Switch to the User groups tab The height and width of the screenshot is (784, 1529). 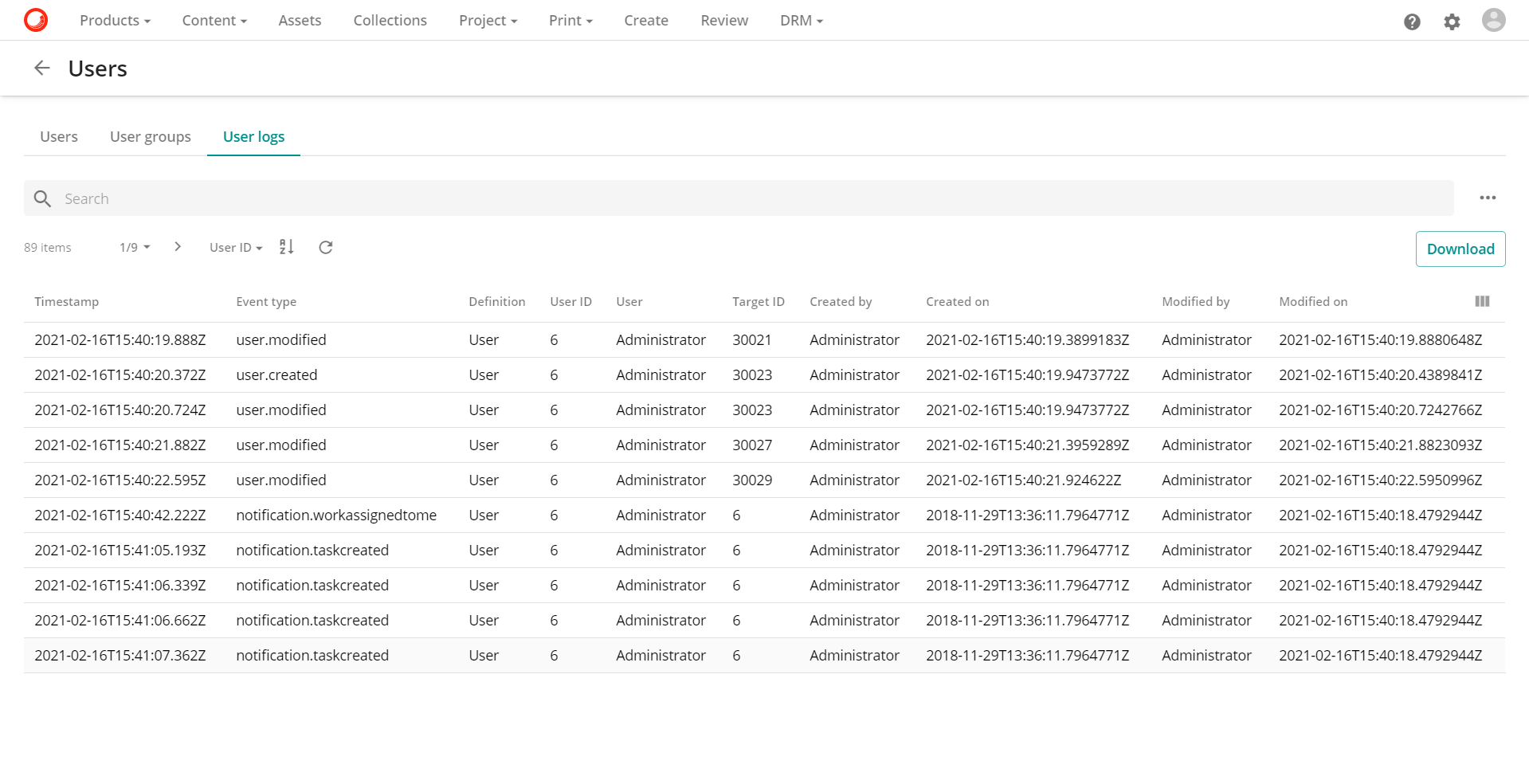click(x=150, y=136)
